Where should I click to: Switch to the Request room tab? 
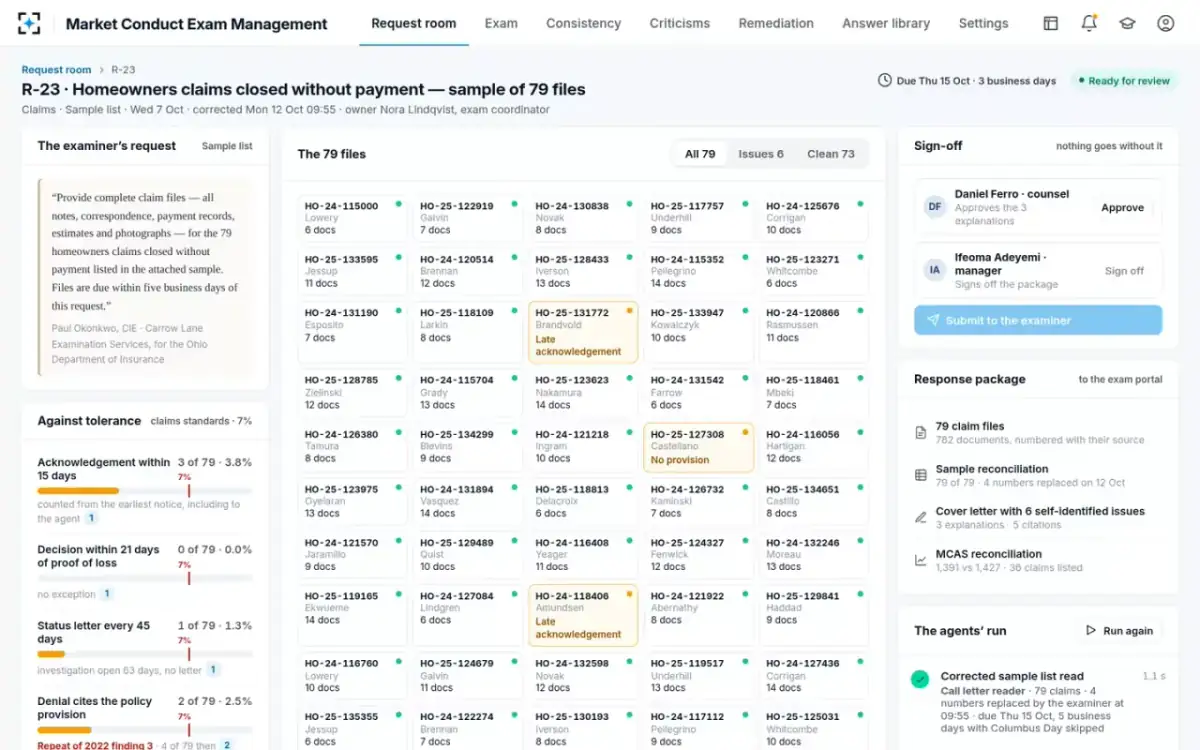(413, 23)
